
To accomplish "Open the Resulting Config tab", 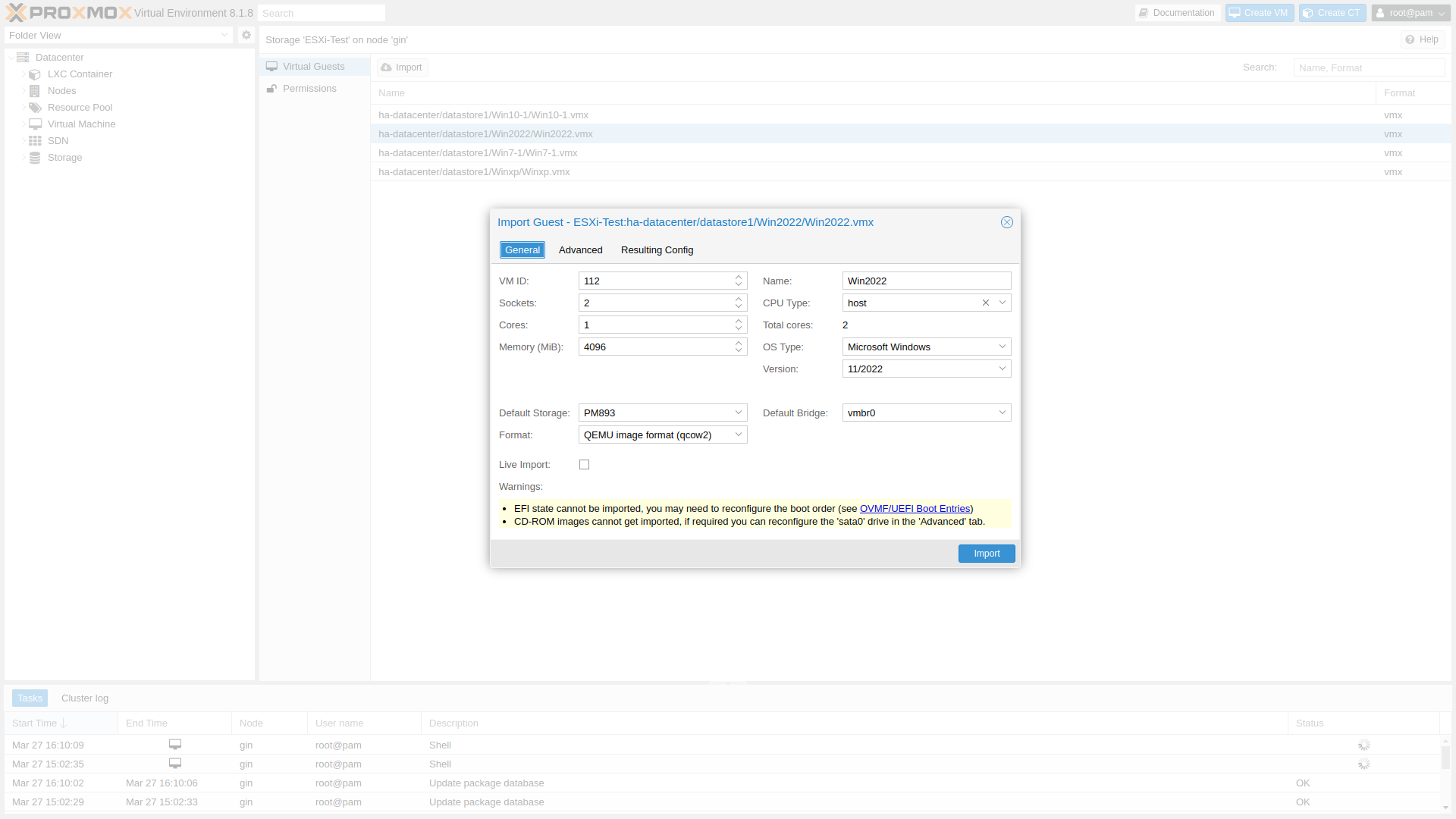I will [x=657, y=250].
